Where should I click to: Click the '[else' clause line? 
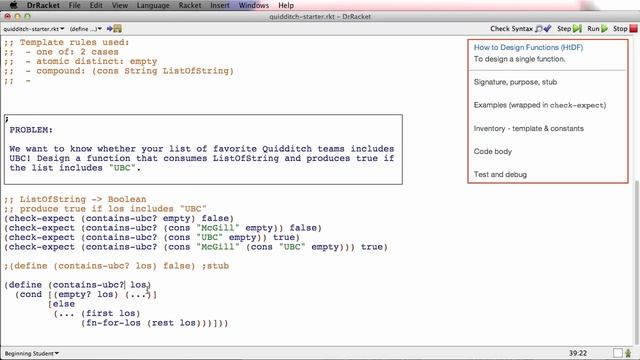tap(61, 304)
